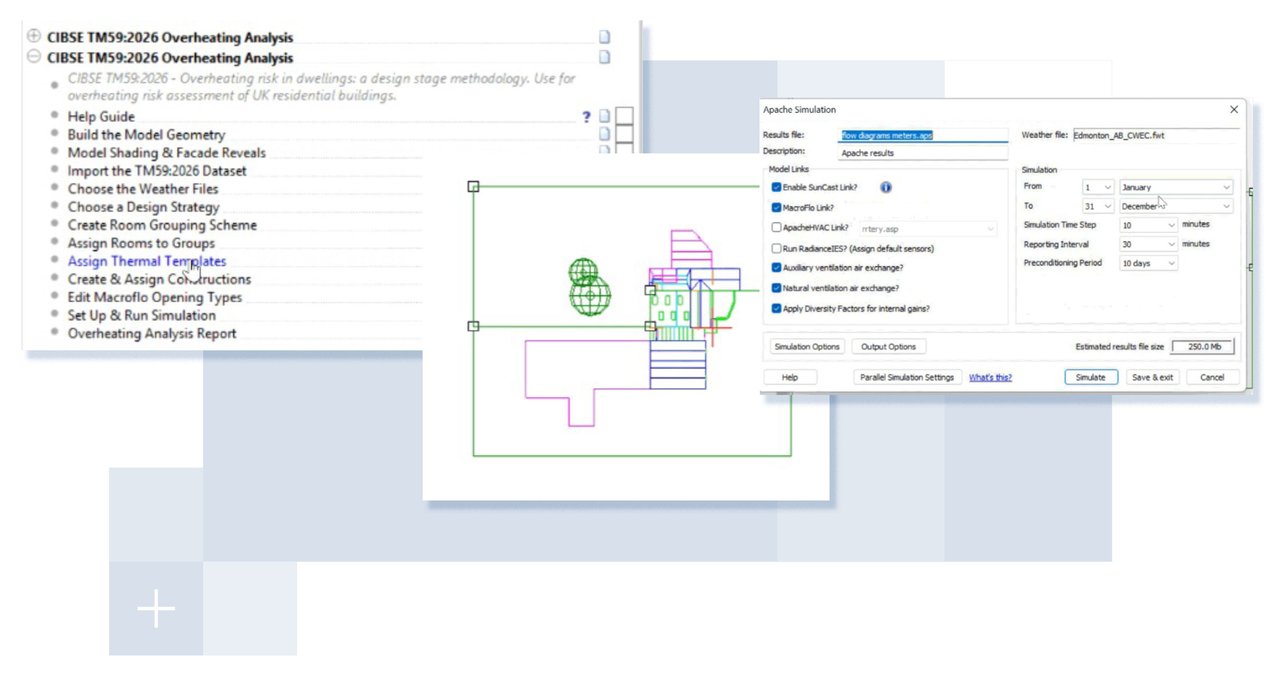Viewport: 1280px width, 675px height.
Task: Enable Run RadianceIES checkbox
Action: point(777,248)
